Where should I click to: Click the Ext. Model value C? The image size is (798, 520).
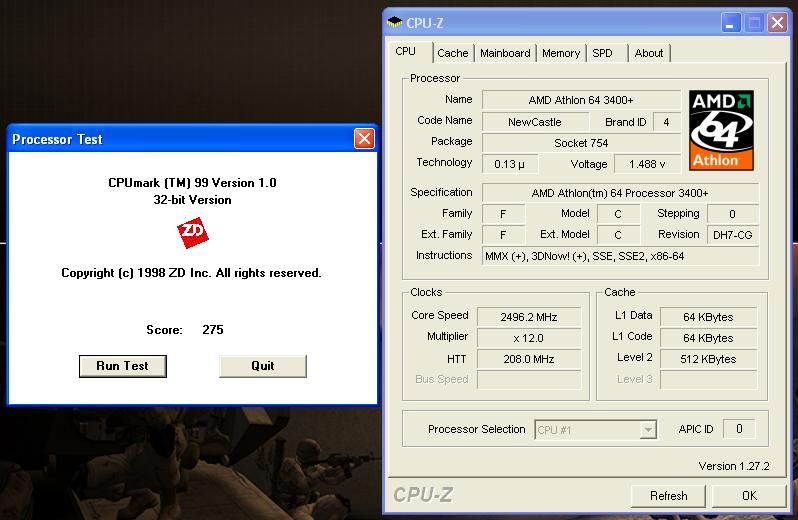click(618, 235)
